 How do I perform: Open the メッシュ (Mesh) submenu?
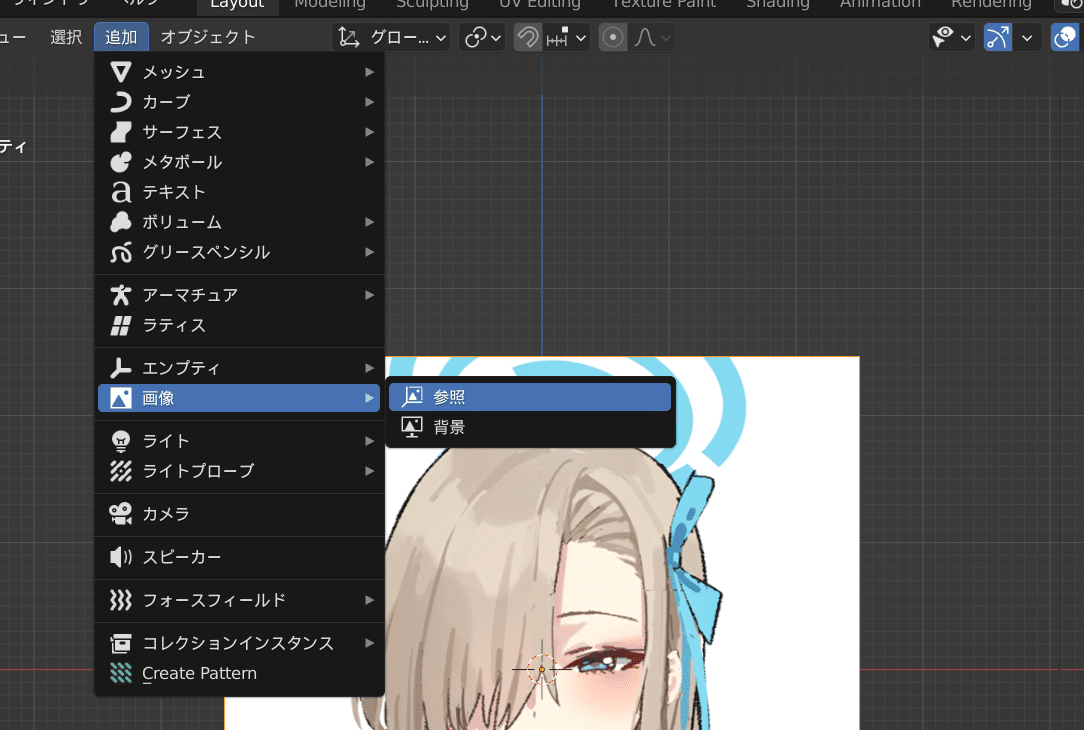[x=239, y=72]
